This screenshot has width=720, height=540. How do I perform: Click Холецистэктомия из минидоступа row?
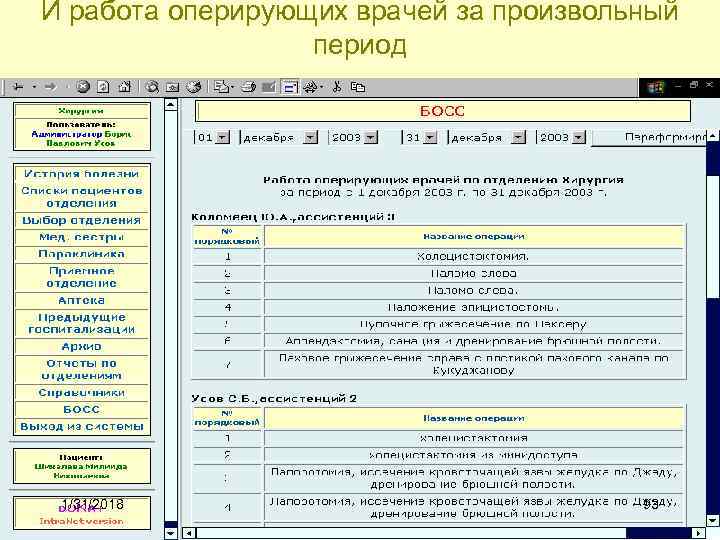(x=439, y=455)
